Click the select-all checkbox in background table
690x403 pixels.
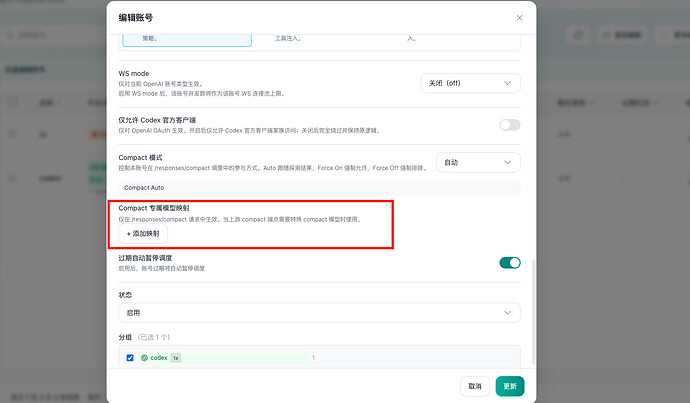coord(13,102)
